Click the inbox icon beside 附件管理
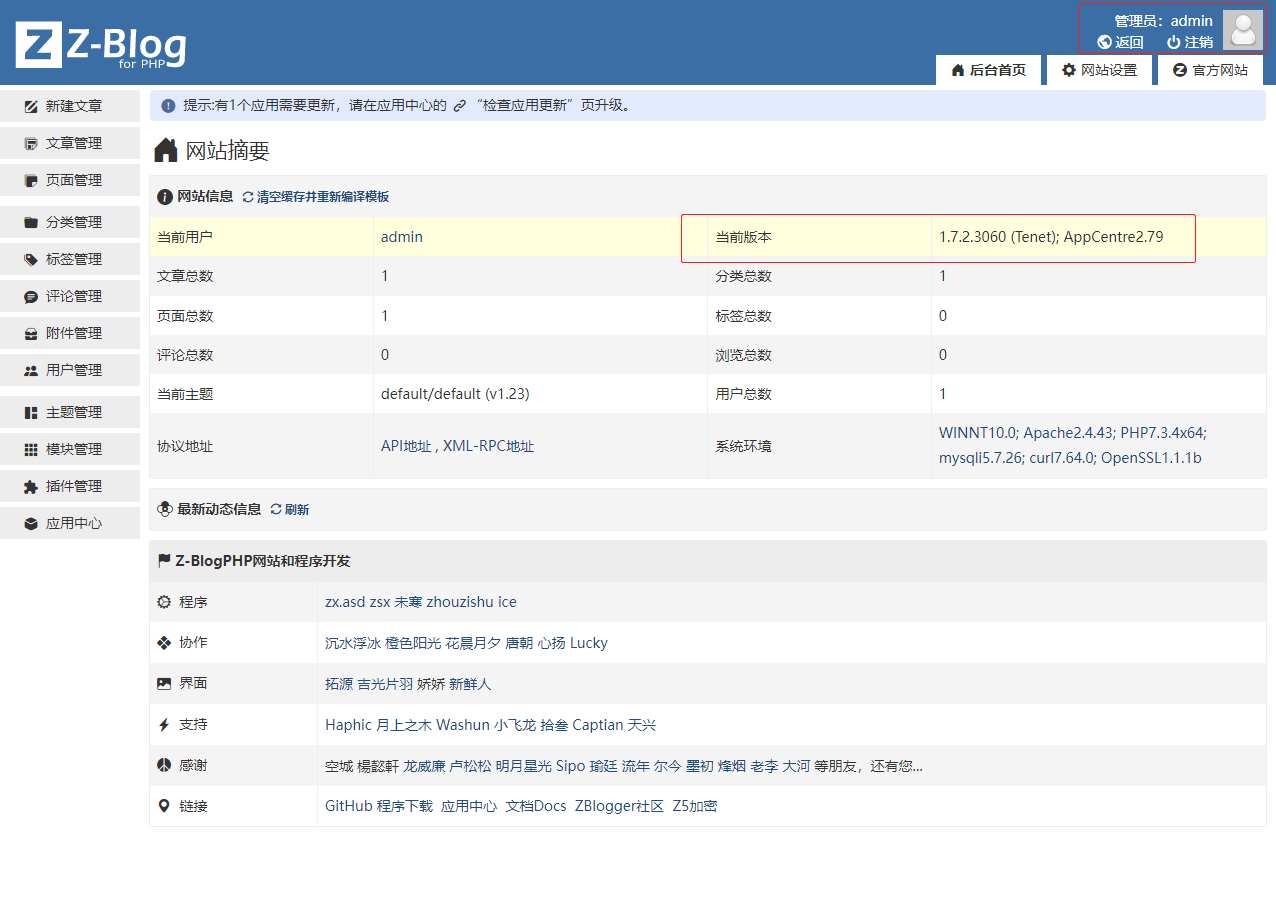The image size is (1276, 915). click(x=31, y=333)
